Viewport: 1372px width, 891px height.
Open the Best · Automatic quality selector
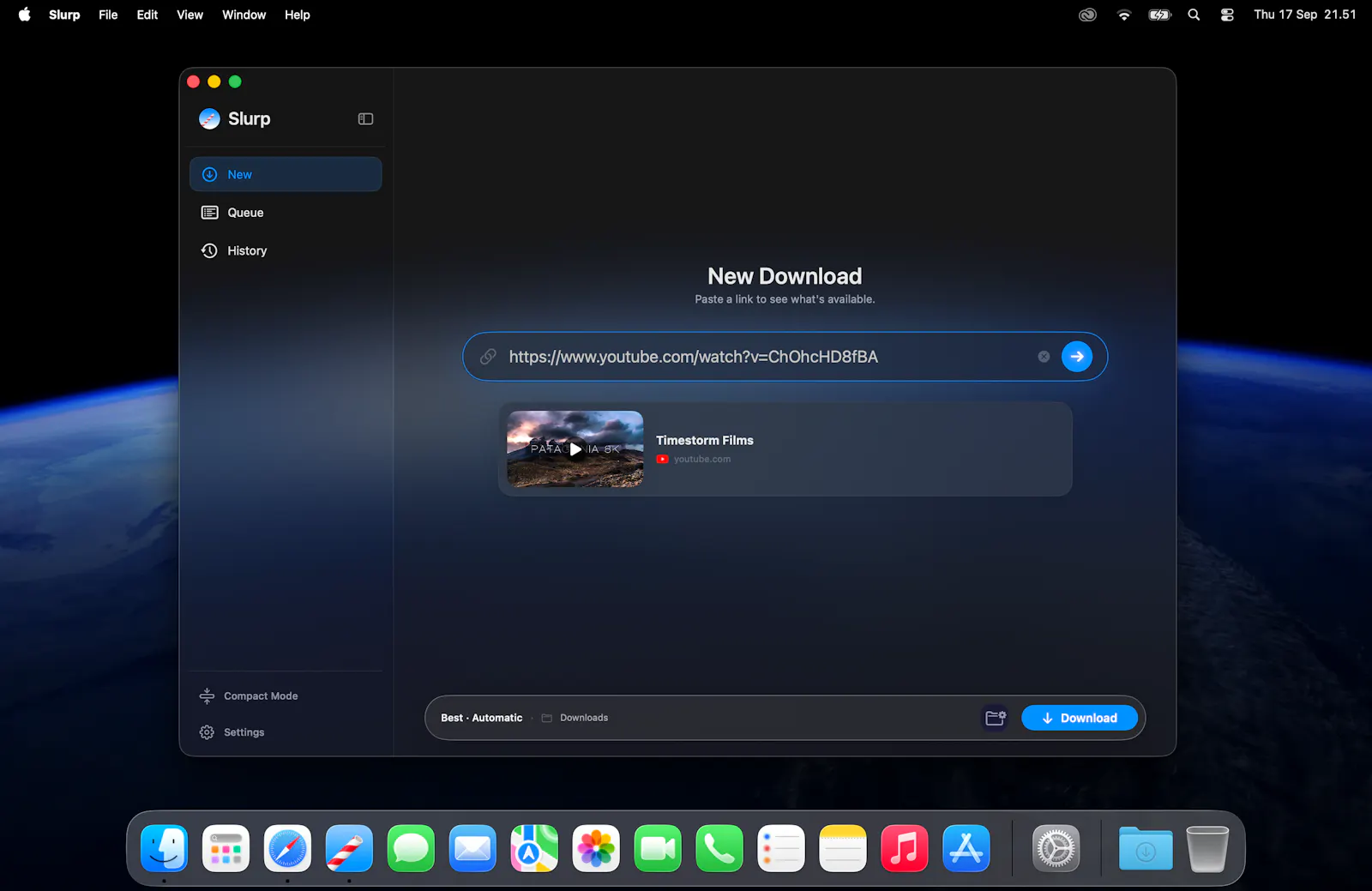click(x=481, y=718)
